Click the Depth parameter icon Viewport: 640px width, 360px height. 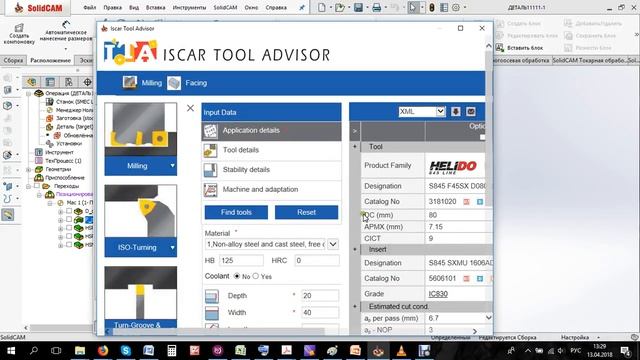tap(211, 296)
